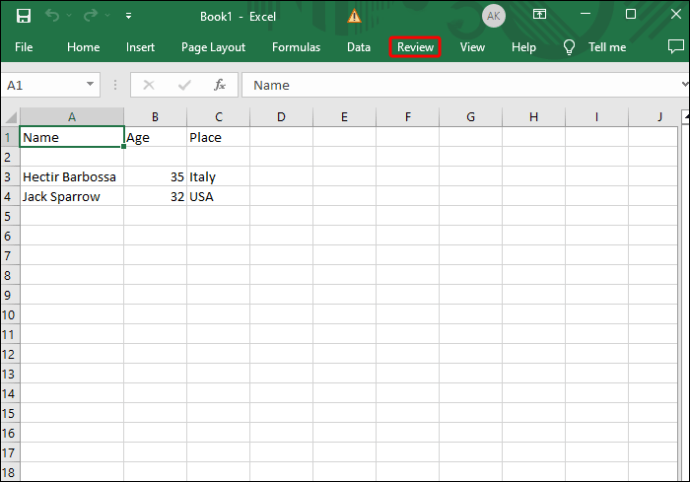
Task: Open the Help tab
Action: [524, 47]
